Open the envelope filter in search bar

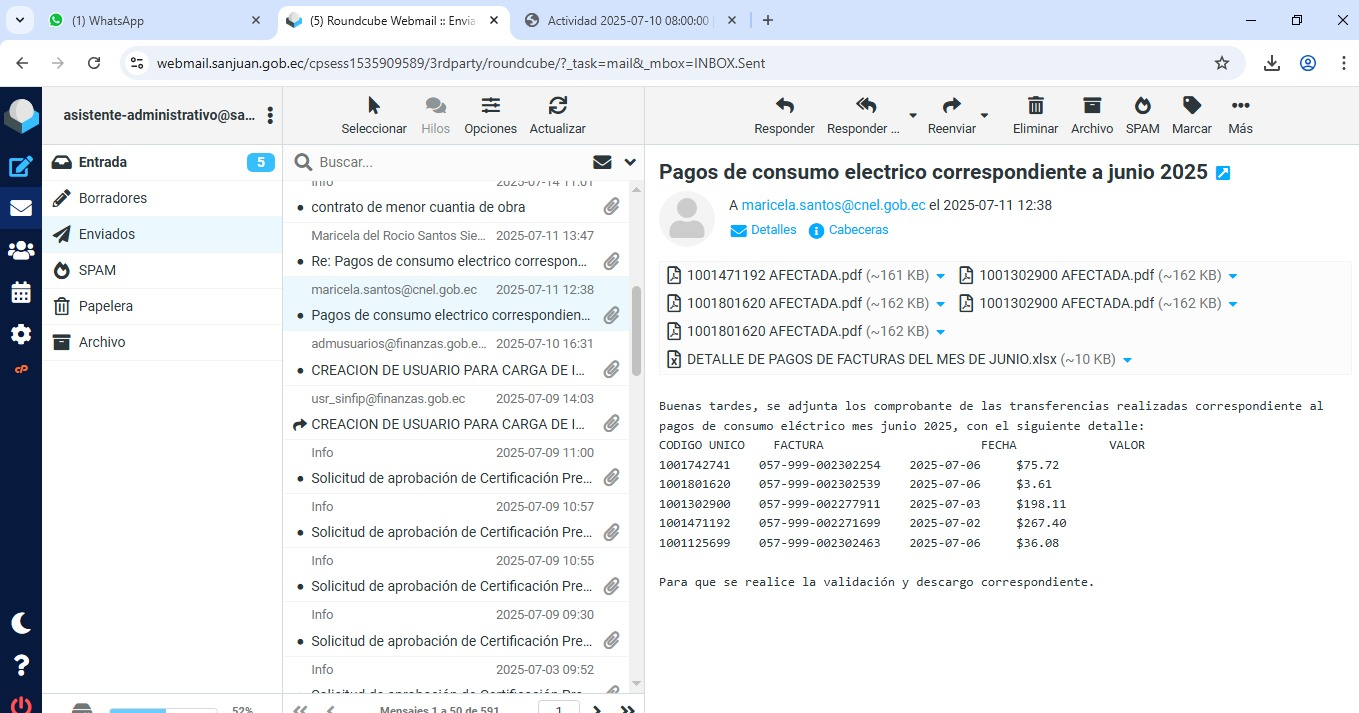tap(602, 162)
